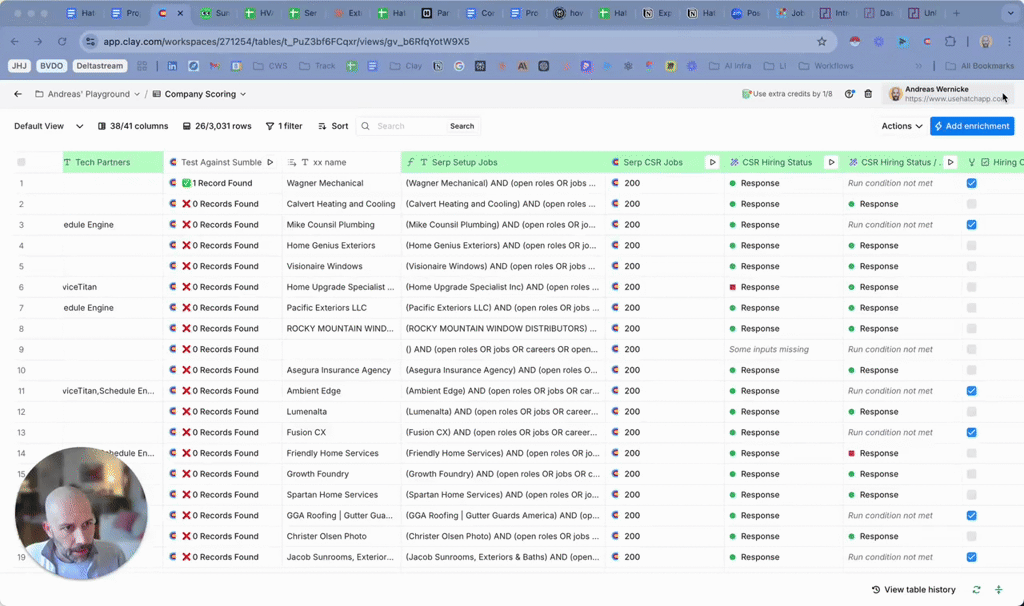
Task: Click the trash icon in top bar
Action: pyautogui.click(x=868, y=94)
